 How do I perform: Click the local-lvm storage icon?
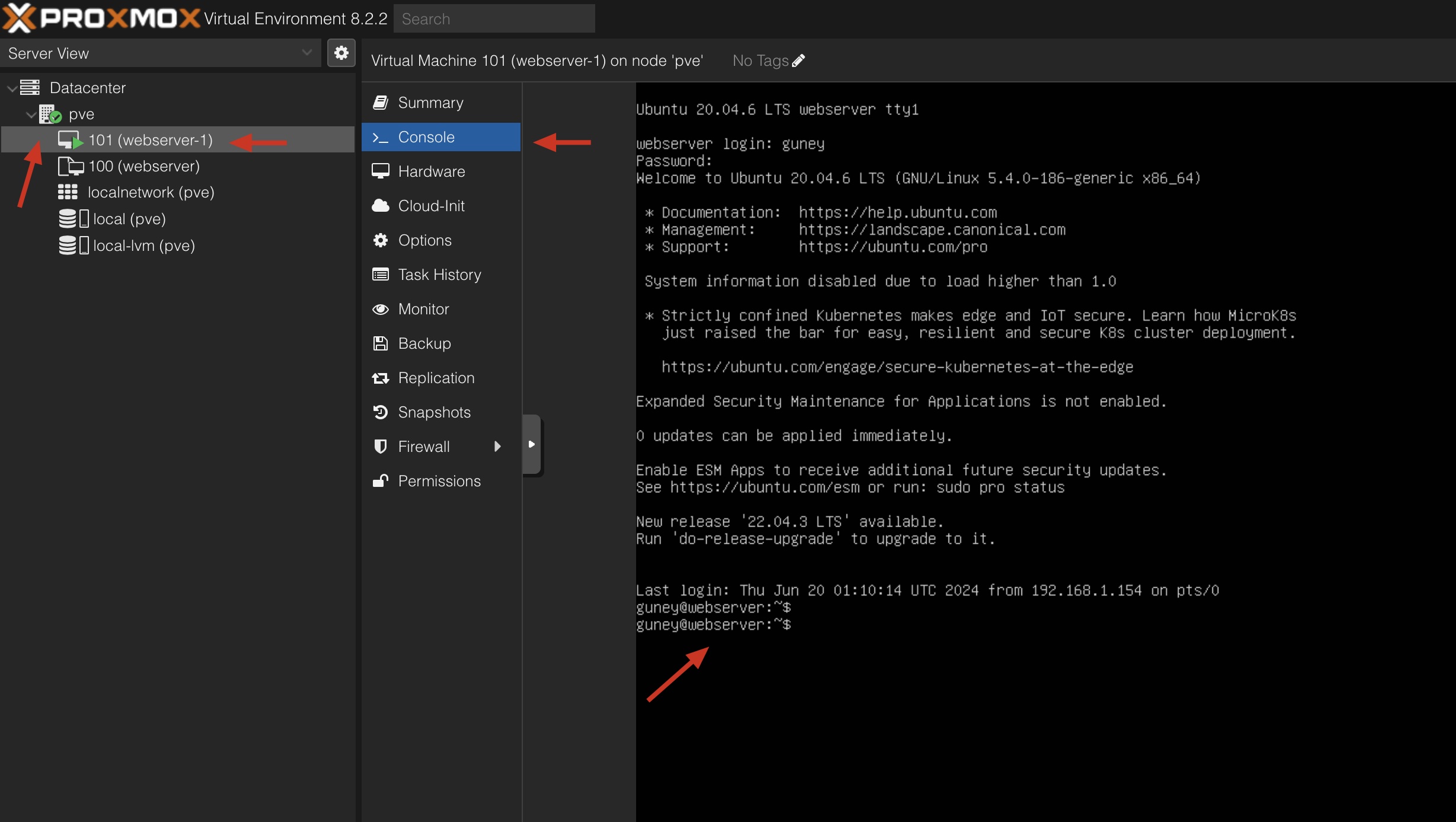(74, 245)
